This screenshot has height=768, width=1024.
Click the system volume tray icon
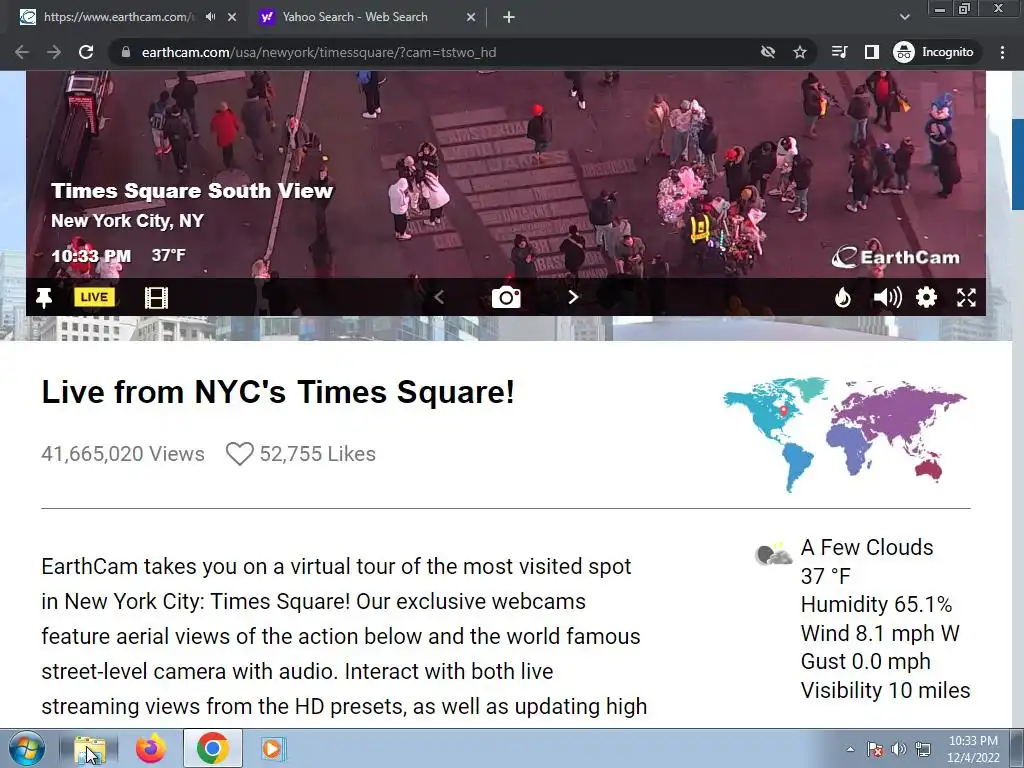pyautogui.click(x=899, y=749)
